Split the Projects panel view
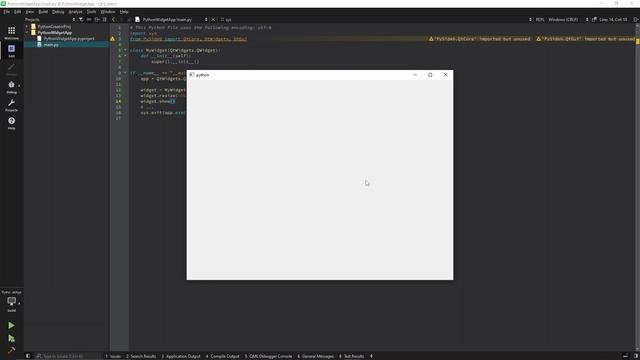The height and width of the screenshot is (360, 640). tap(97, 19)
